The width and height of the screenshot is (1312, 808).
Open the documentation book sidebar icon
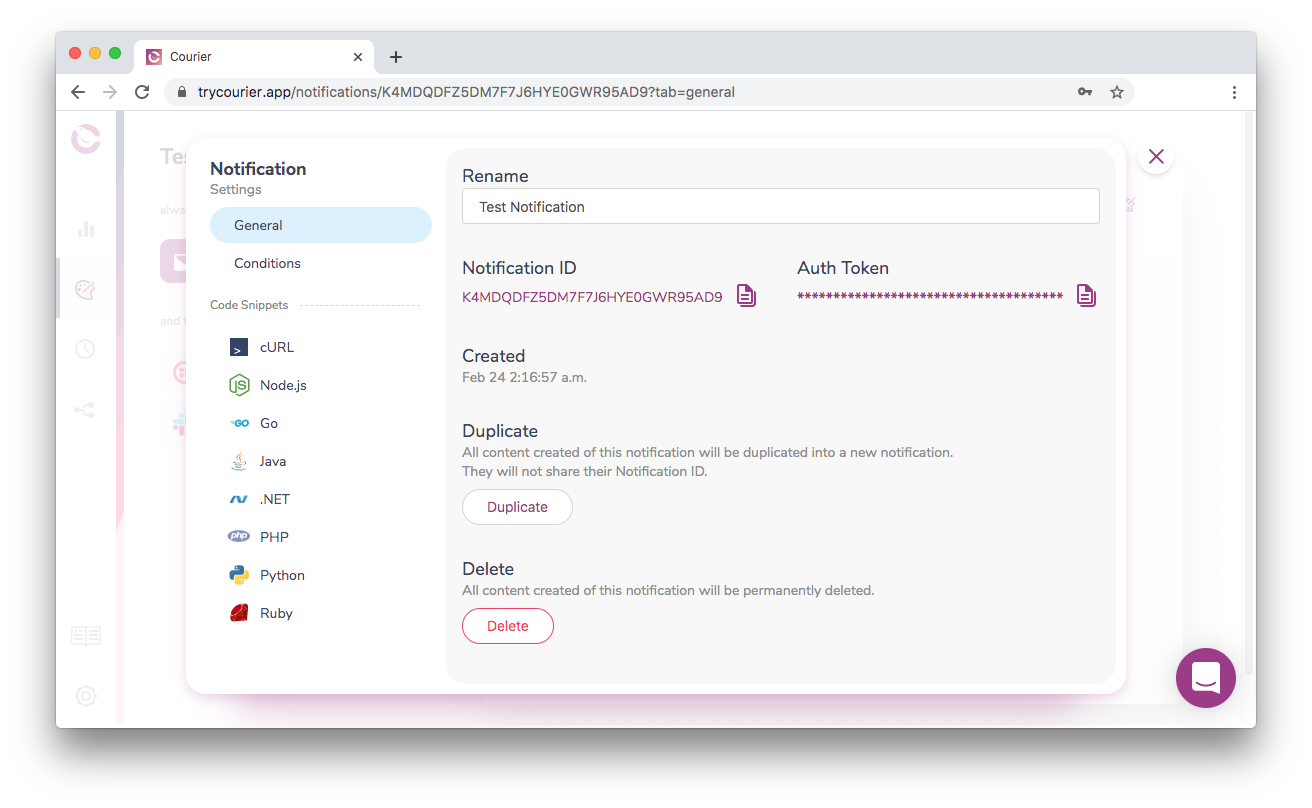click(86, 636)
